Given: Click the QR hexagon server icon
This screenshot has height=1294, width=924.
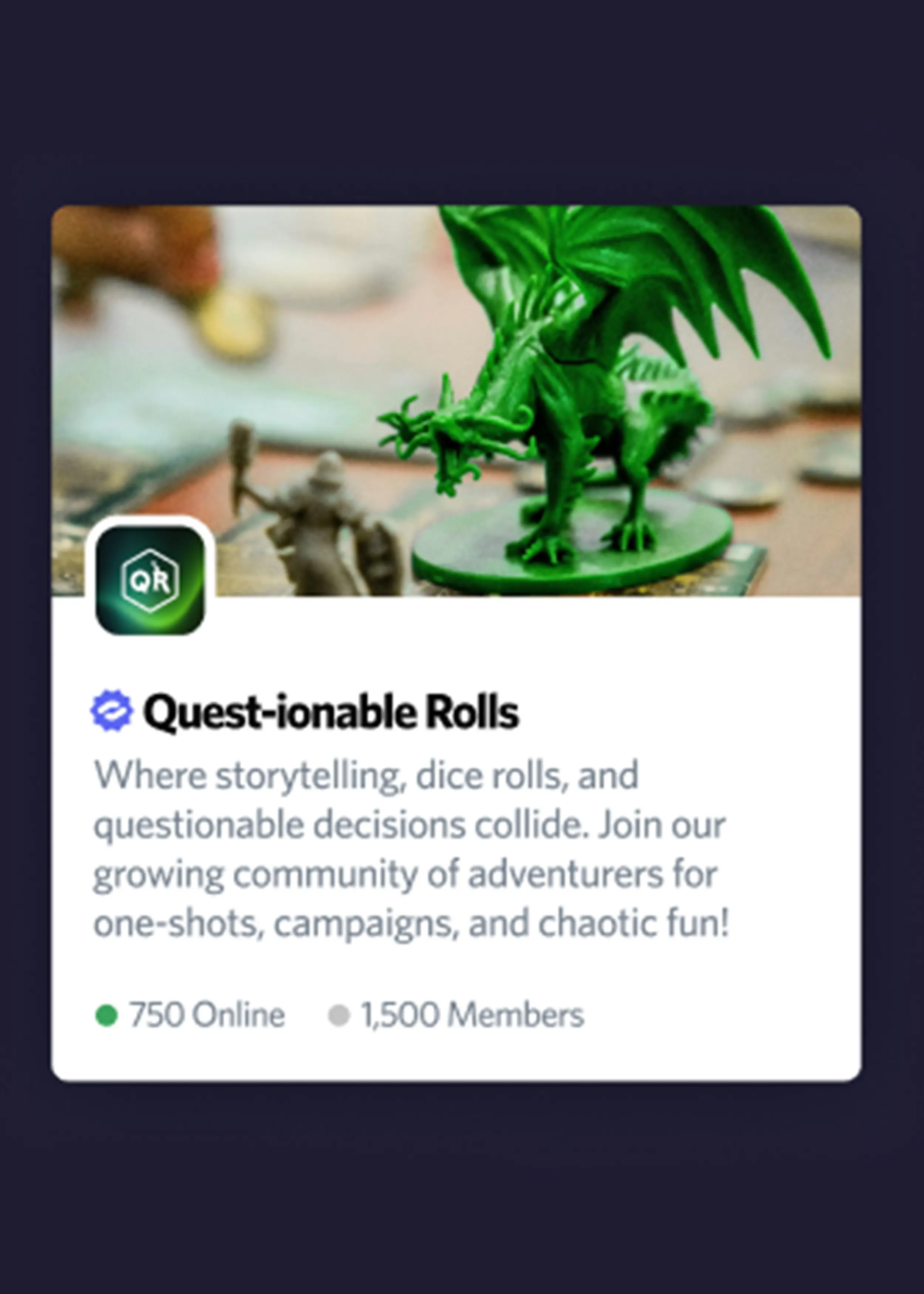Looking at the screenshot, I should (150, 580).
